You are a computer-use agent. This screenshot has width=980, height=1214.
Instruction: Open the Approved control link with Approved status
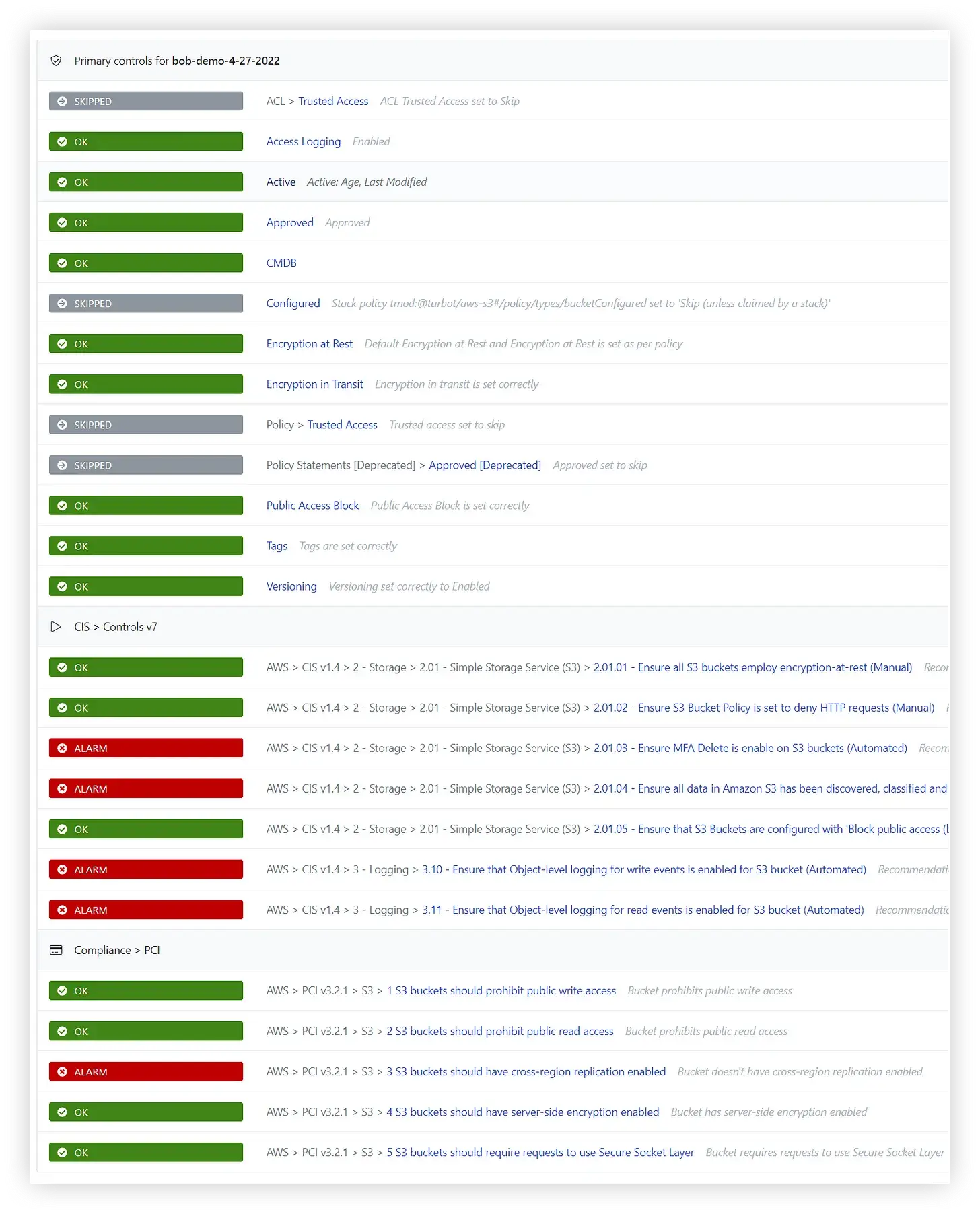pos(289,222)
